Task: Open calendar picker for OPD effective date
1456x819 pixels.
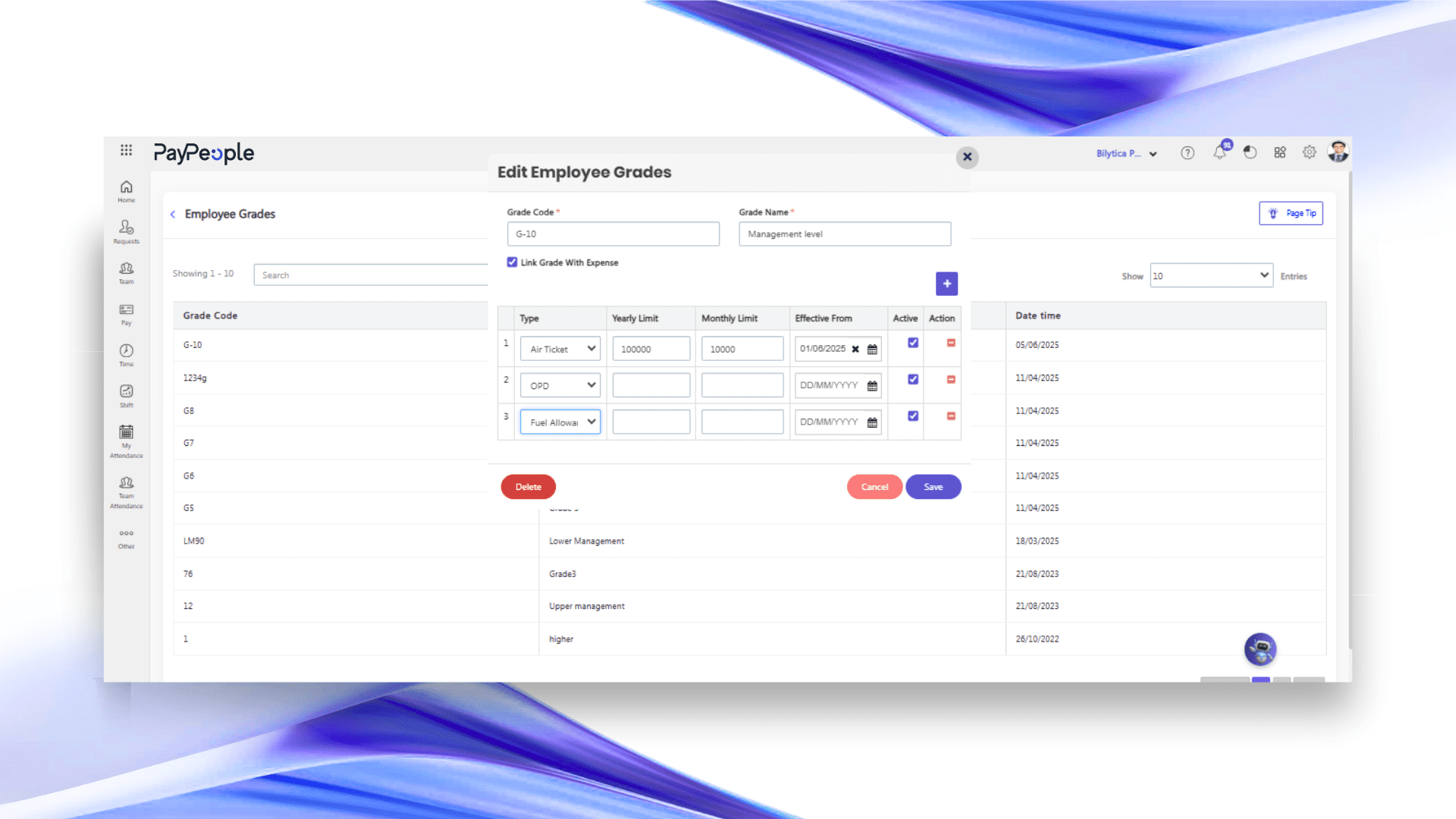Action: [872, 386]
